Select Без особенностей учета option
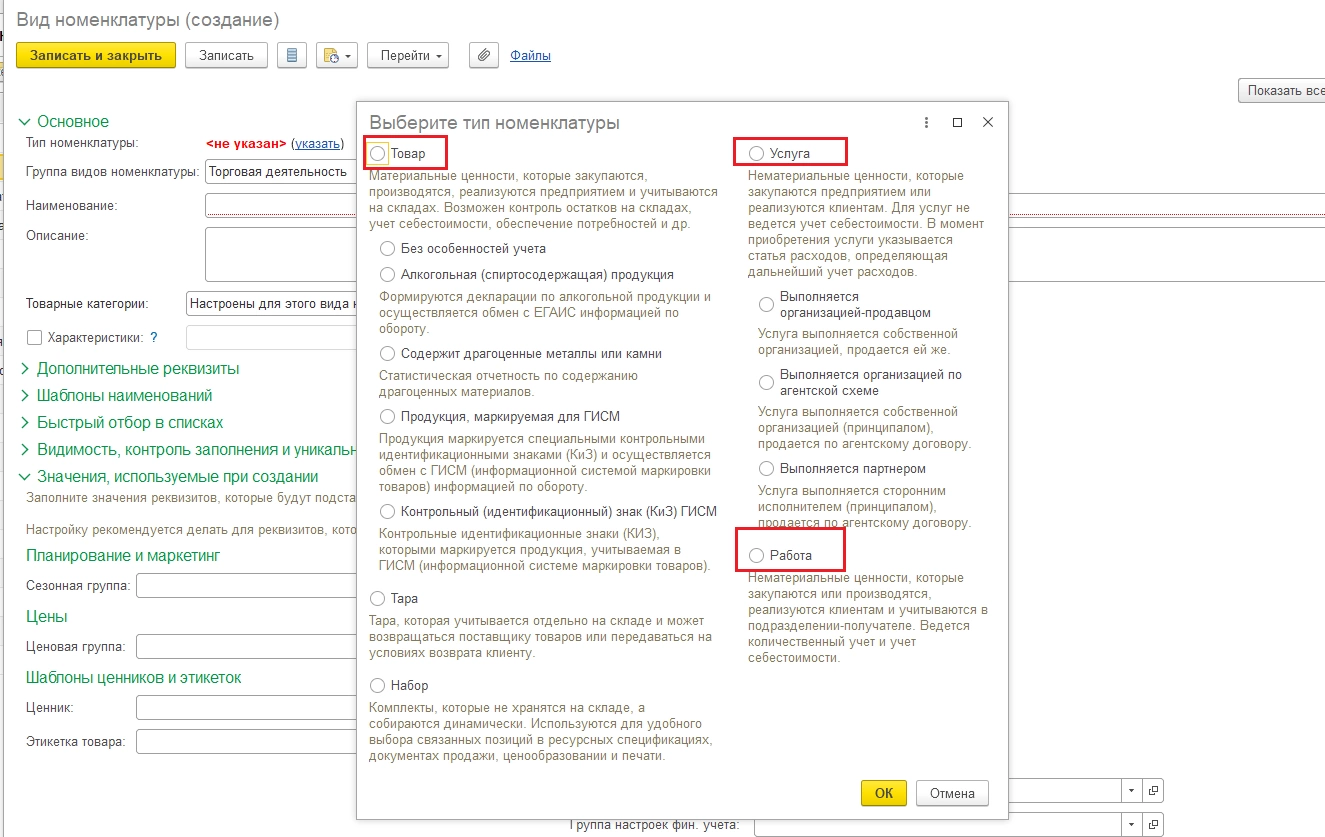Viewport: 1325px width, 837px height. point(388,248)
